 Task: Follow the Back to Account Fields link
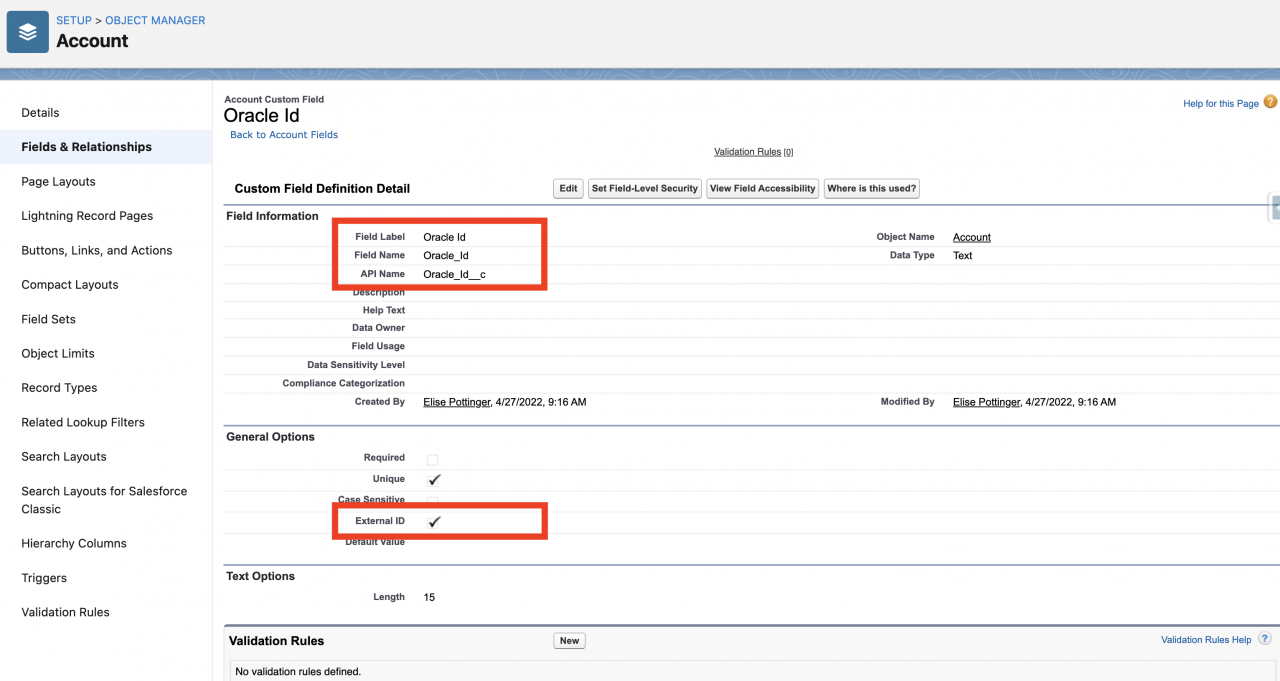(283, 134)
